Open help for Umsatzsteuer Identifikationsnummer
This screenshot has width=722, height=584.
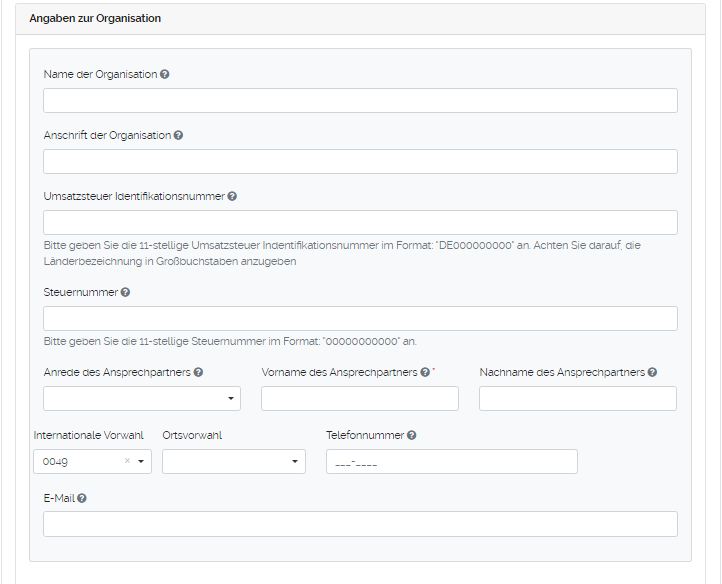click(x=232, y=196)
